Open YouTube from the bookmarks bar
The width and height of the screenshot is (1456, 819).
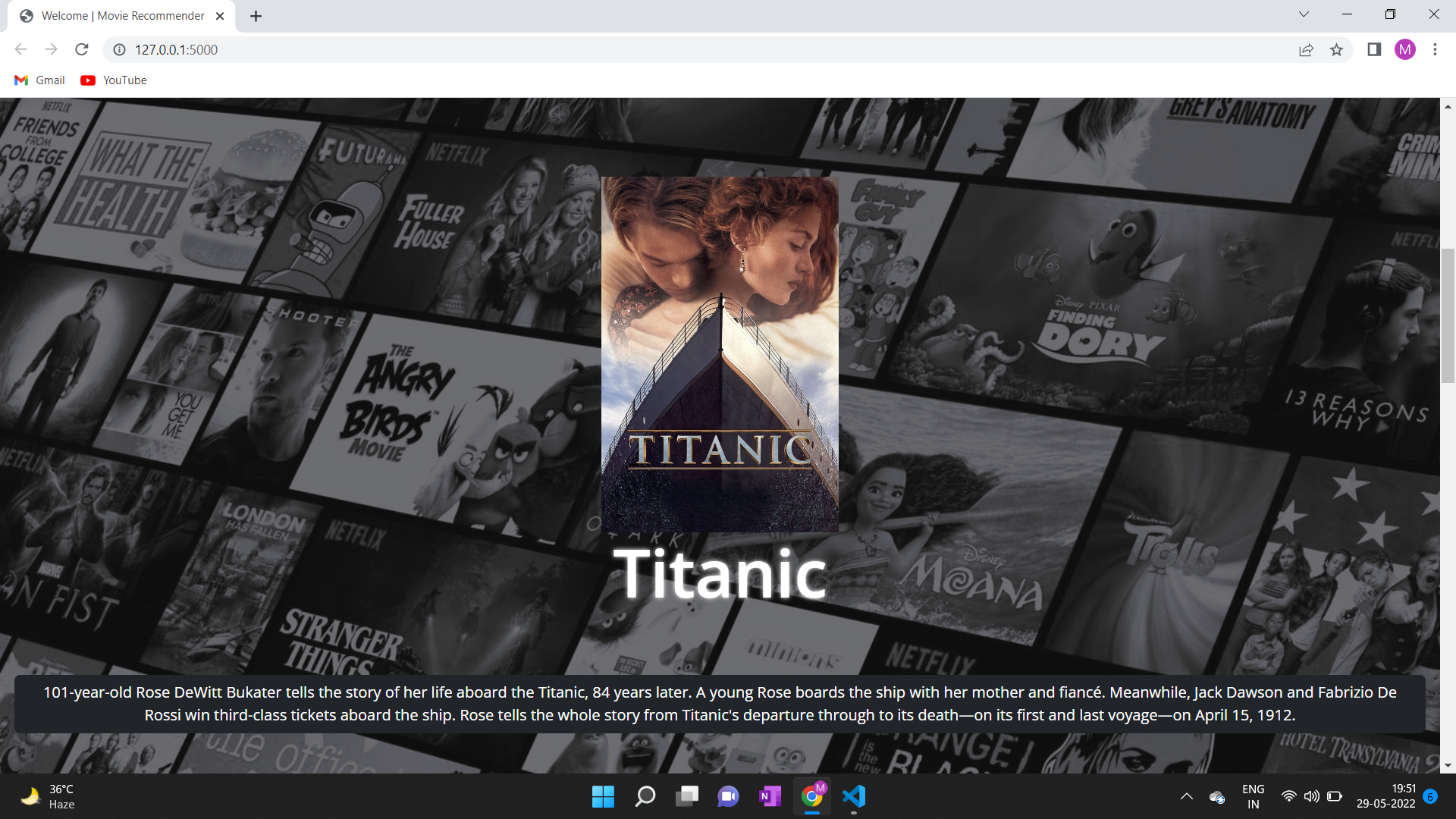point(112,80)
